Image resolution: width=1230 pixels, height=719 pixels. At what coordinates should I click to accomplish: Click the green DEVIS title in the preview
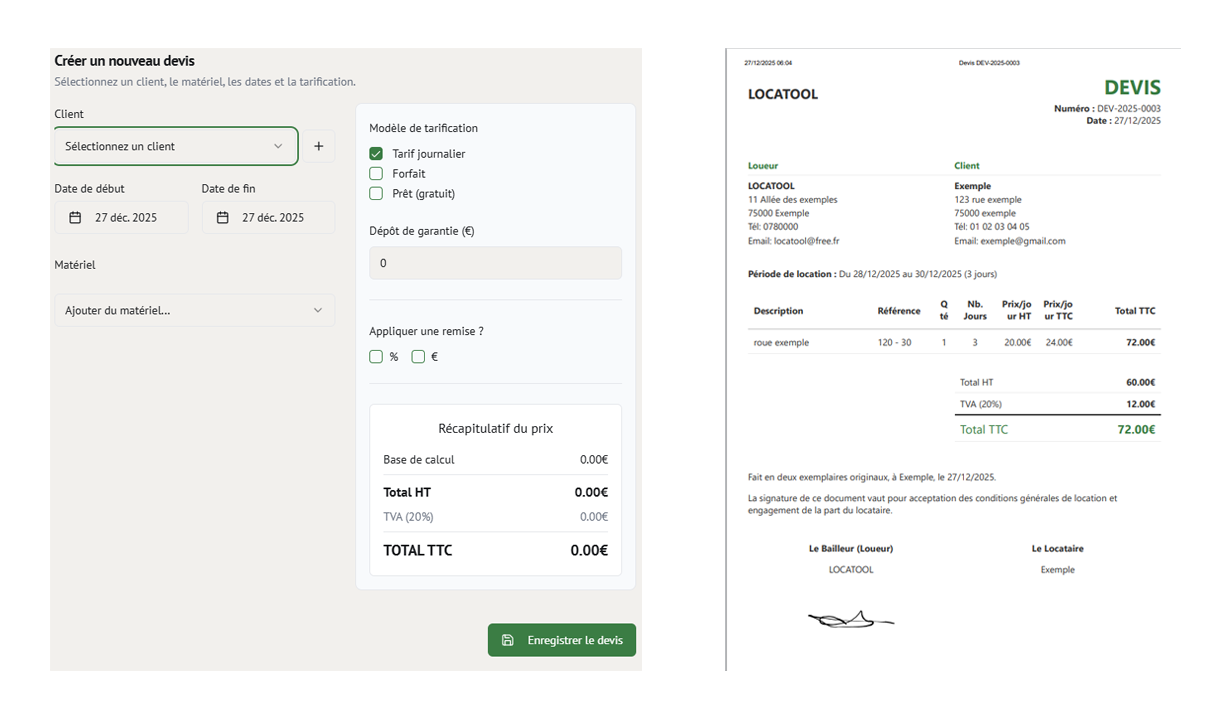pyautogui.click(x=1132, y=88)
